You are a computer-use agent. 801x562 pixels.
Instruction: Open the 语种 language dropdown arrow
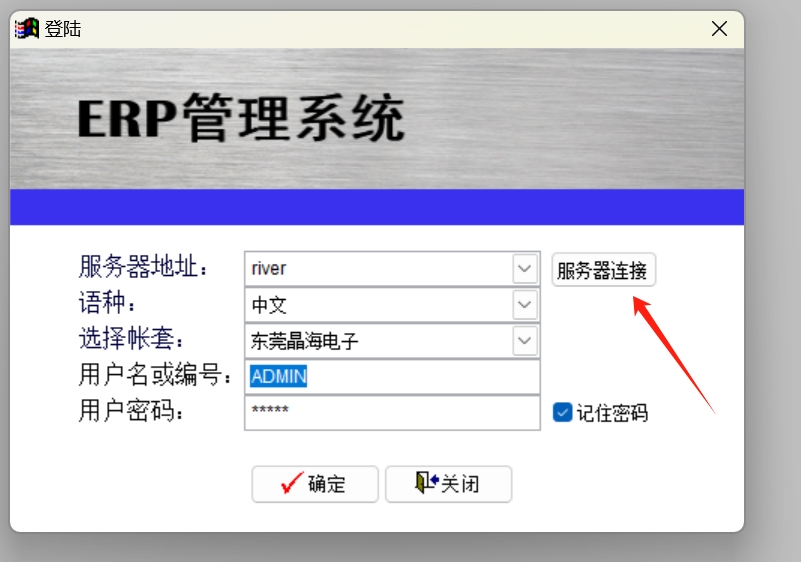click(525, 304)
